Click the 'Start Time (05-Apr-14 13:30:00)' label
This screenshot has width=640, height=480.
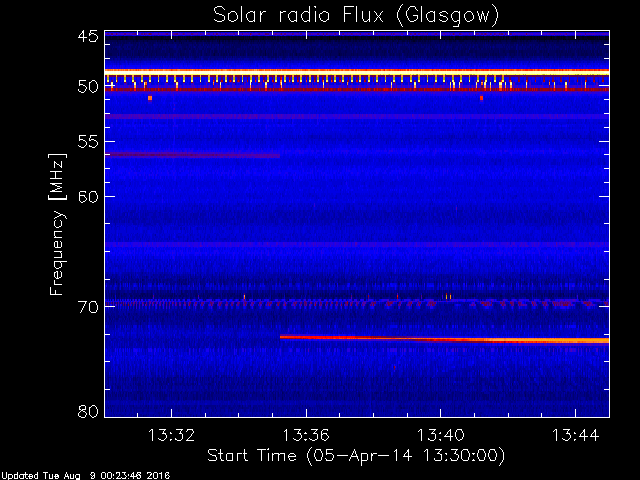356,456
